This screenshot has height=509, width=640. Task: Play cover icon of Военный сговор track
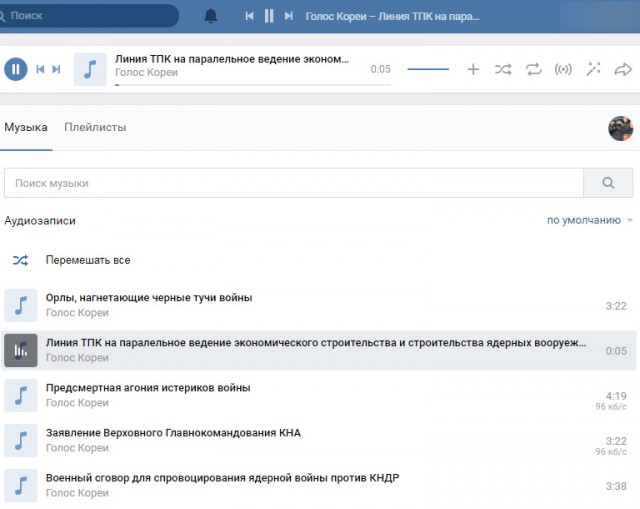click(x=21, y=486)
